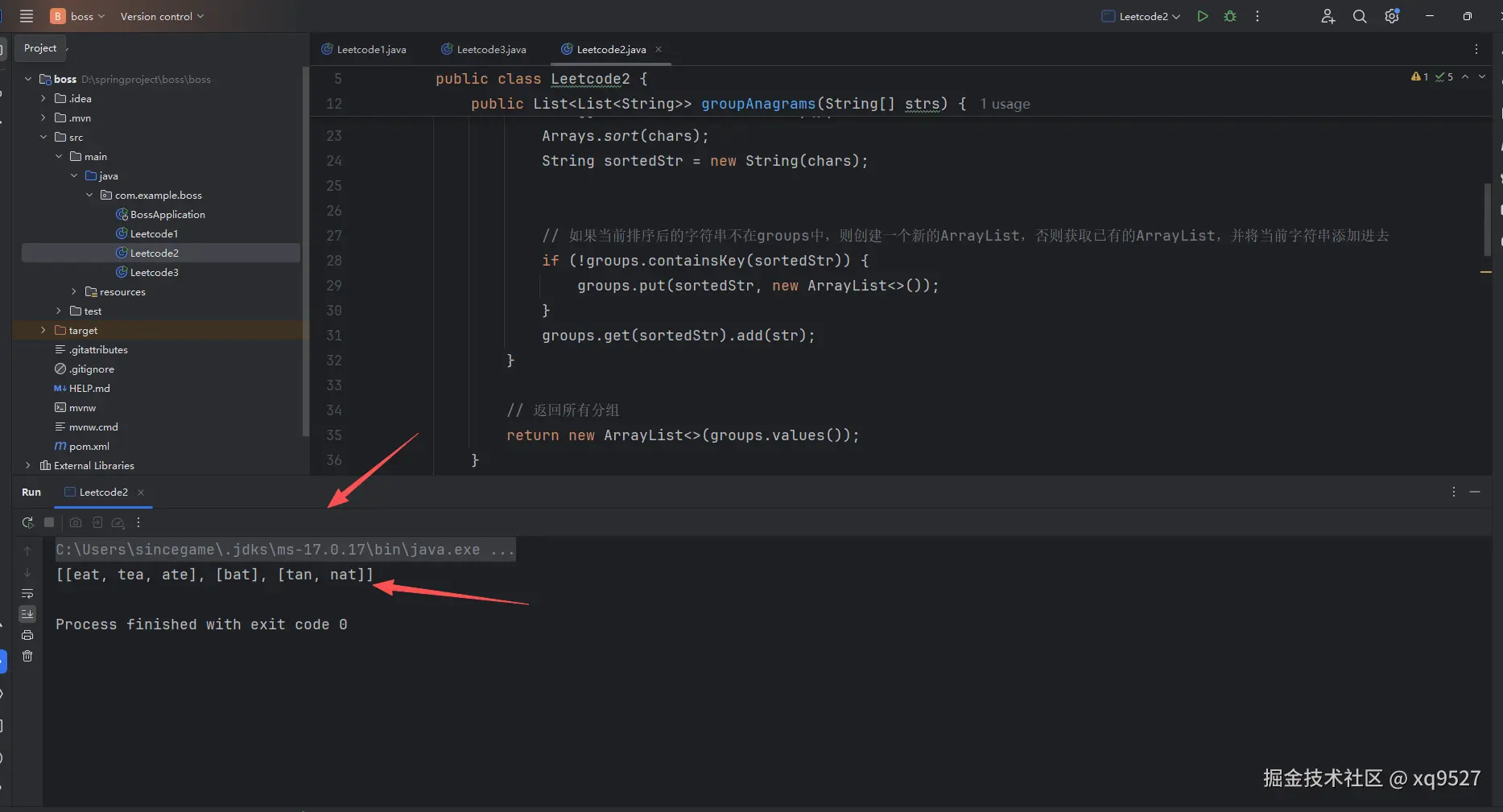
Task: Close the Leetcode2 run tab
Action: [141, 493]
